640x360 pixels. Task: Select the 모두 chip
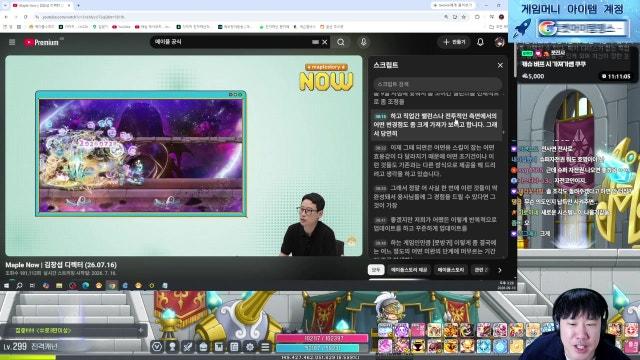tap(376, 270)
